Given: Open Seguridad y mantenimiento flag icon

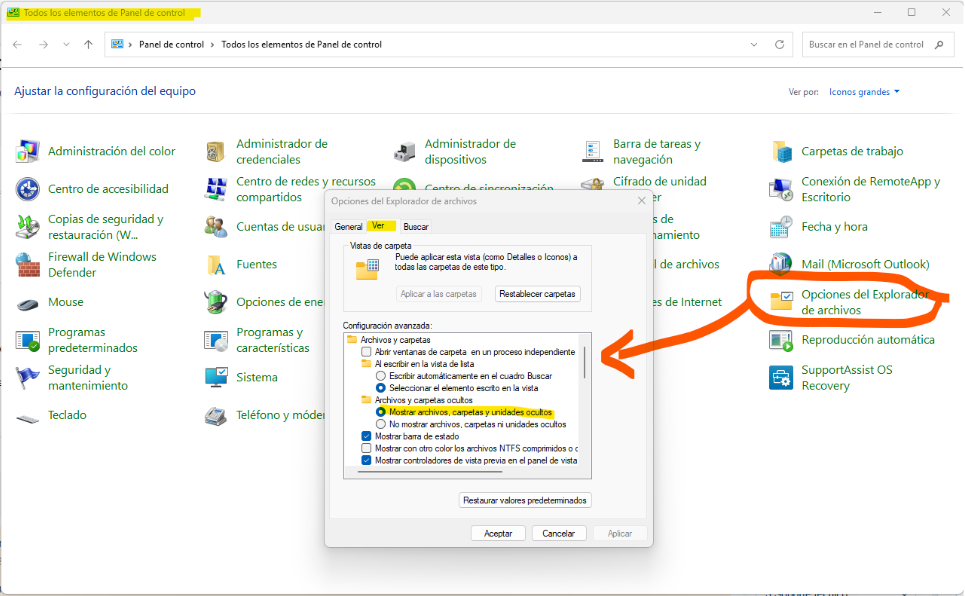Looking at the screenshot, I should (28, 377).
